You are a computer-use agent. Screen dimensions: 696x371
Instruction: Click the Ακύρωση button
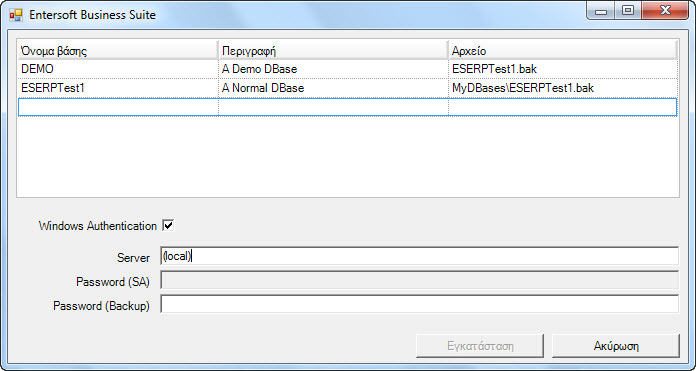[616, 346]
